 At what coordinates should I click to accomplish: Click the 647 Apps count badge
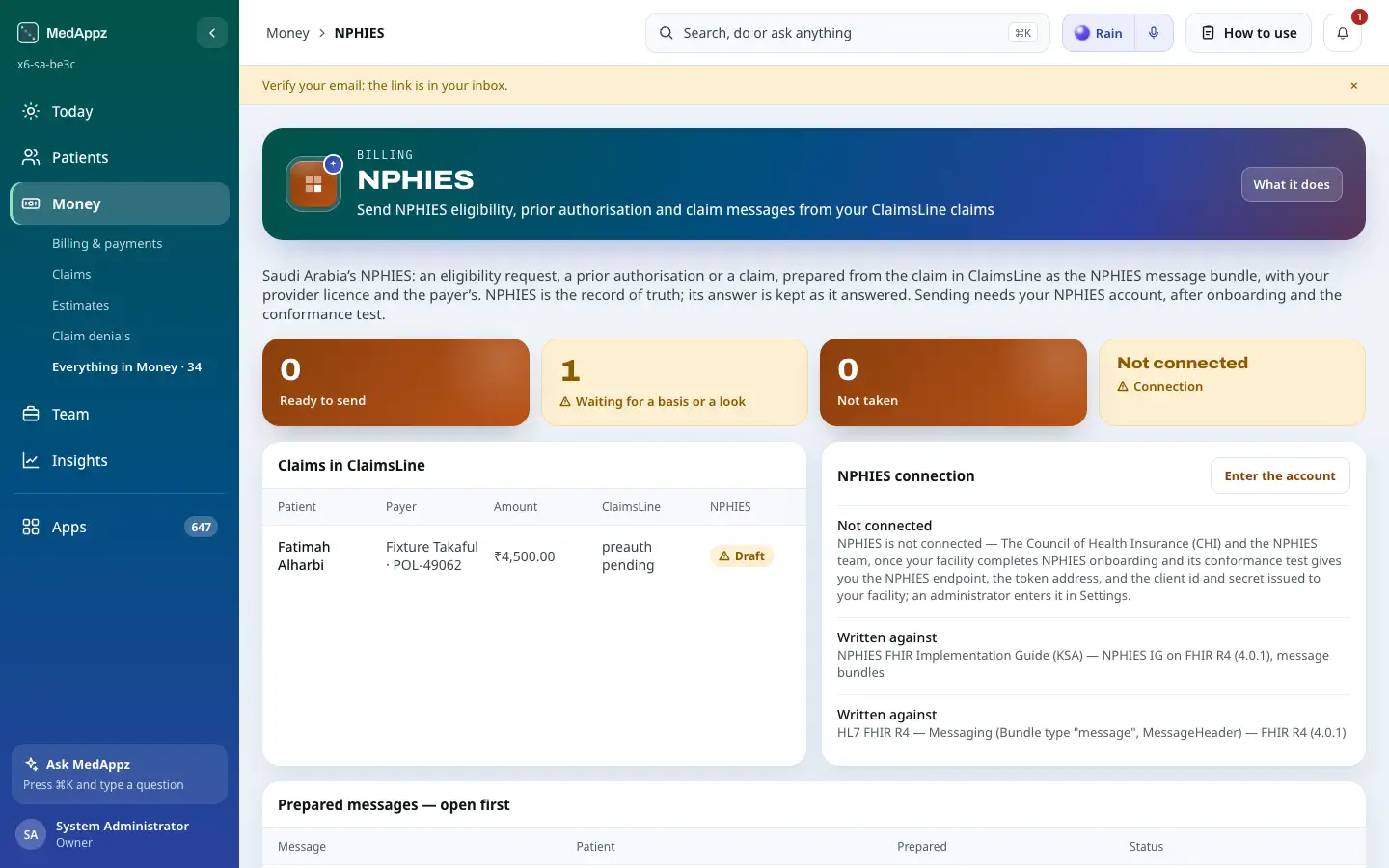(x=201, y=527)
